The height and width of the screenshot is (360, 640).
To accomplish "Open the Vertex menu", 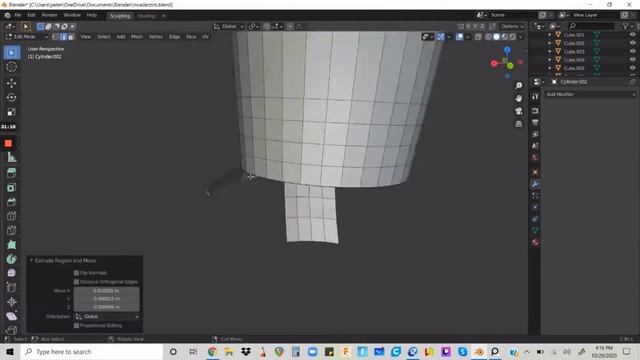I will pyautogui.click(x=156, y=37).
